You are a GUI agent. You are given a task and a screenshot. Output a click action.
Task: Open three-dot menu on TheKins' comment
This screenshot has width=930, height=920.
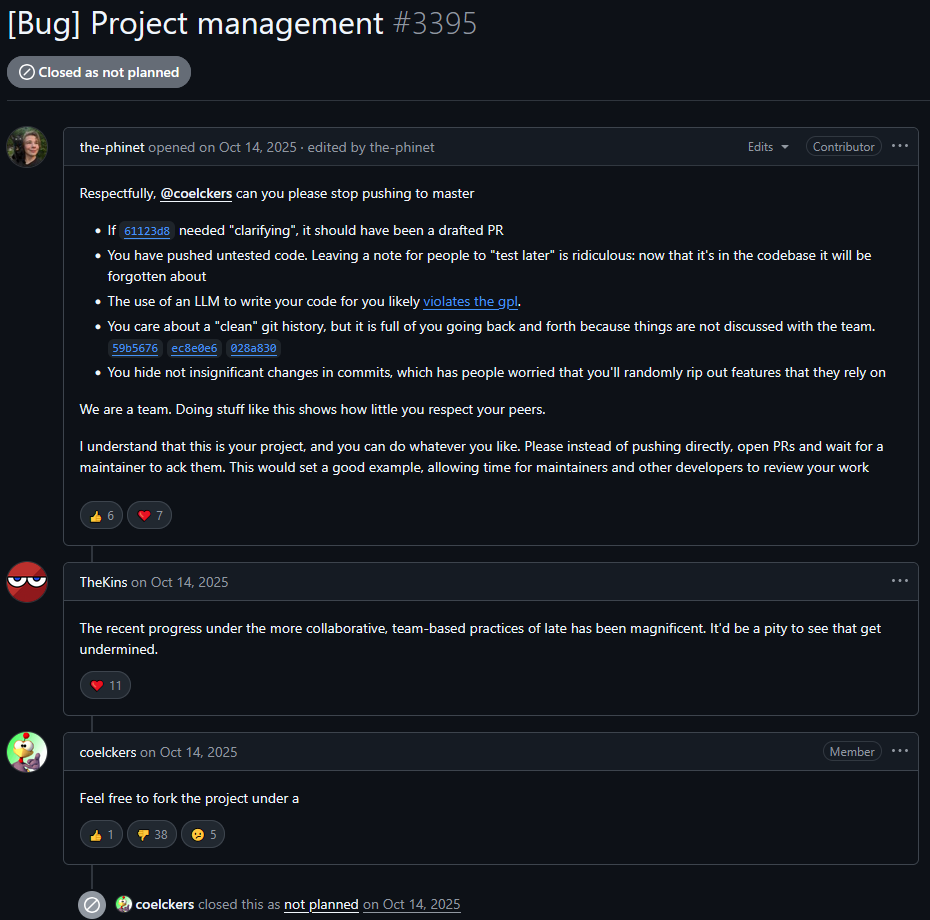point(900,581)
